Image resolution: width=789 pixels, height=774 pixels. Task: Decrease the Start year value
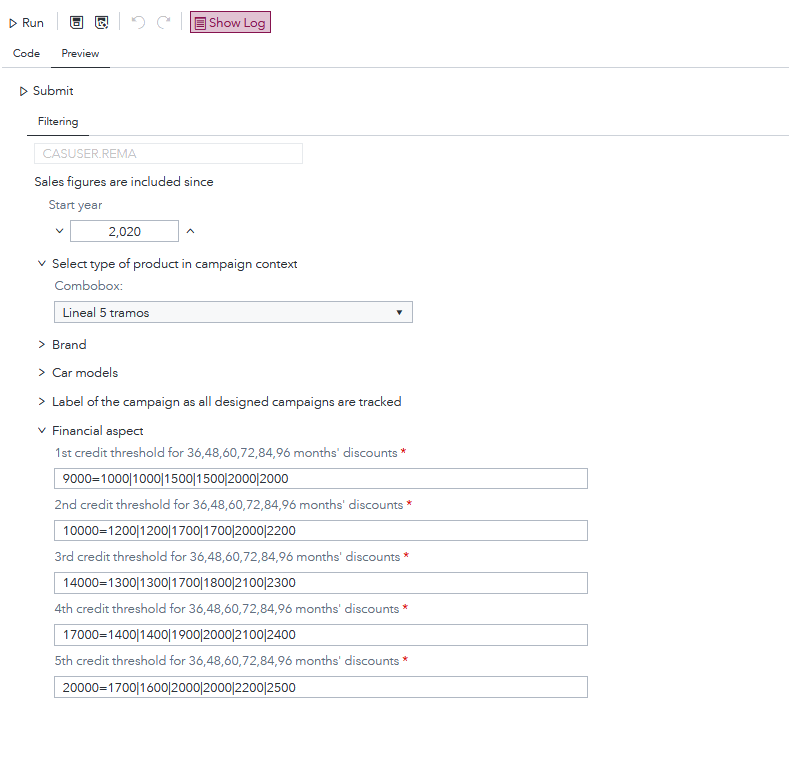59,231
